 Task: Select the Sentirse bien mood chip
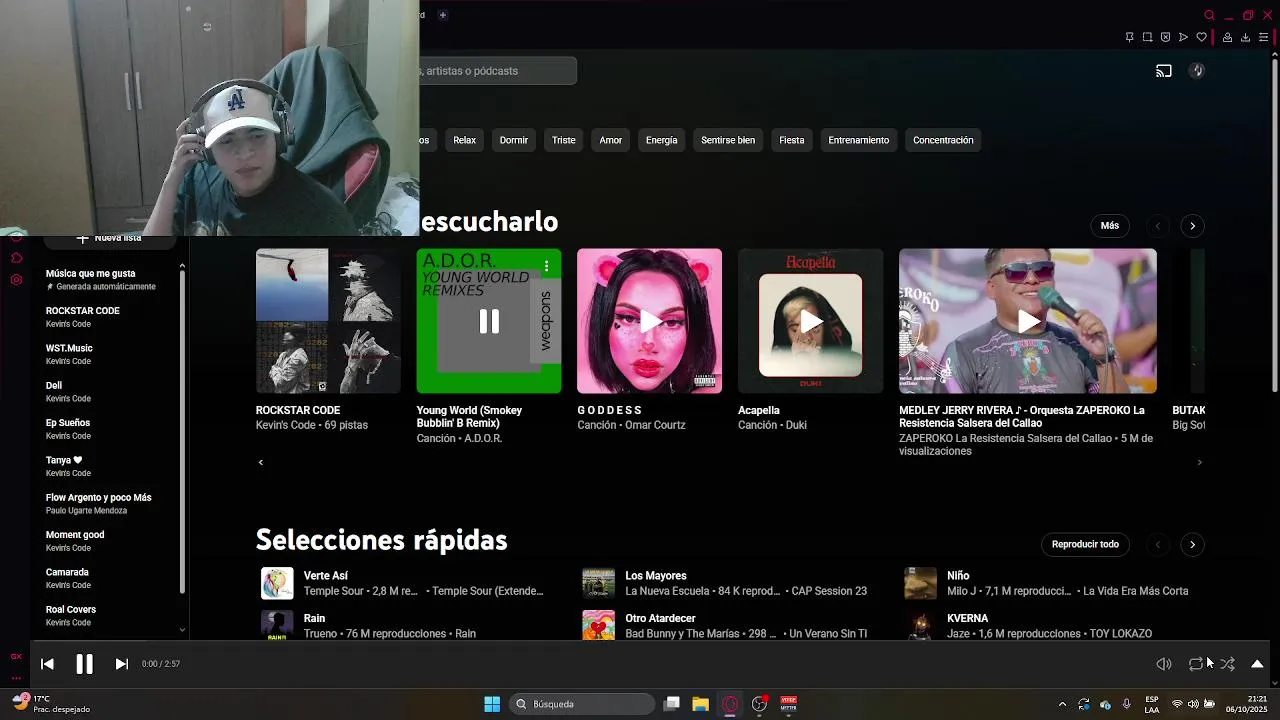(x=728, y=140)
